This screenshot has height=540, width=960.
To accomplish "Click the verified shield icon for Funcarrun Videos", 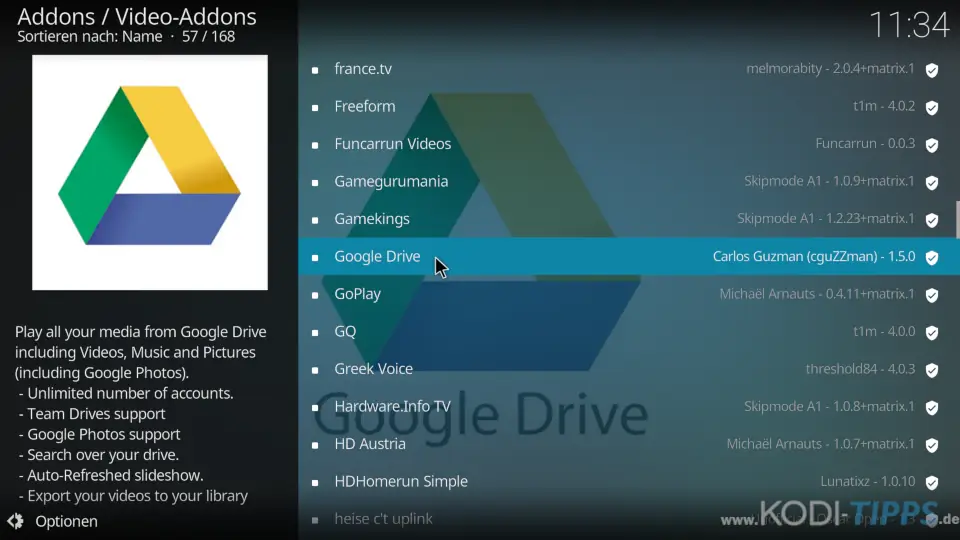I will [932, 145].
